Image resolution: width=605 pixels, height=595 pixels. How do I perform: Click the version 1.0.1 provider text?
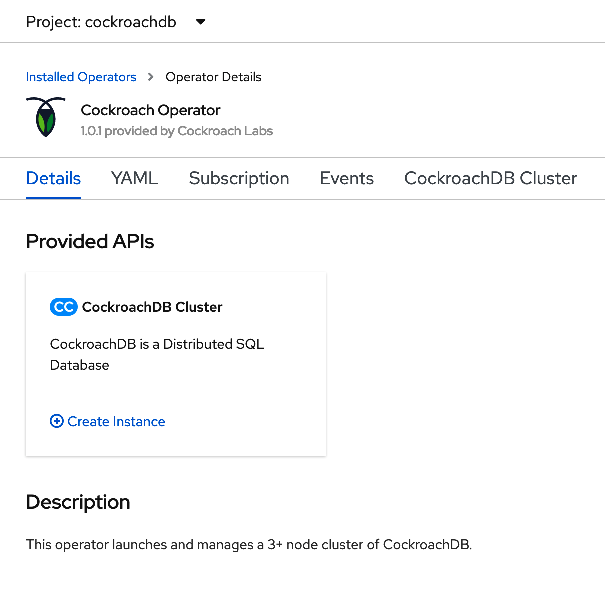pyautogui.click(x=176, y=131)
